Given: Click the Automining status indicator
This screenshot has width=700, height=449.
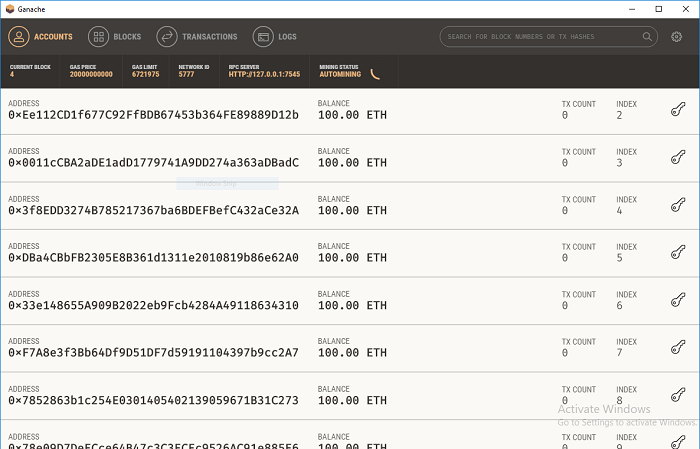Looking at the screenshot, I should (x=340, y=74).
